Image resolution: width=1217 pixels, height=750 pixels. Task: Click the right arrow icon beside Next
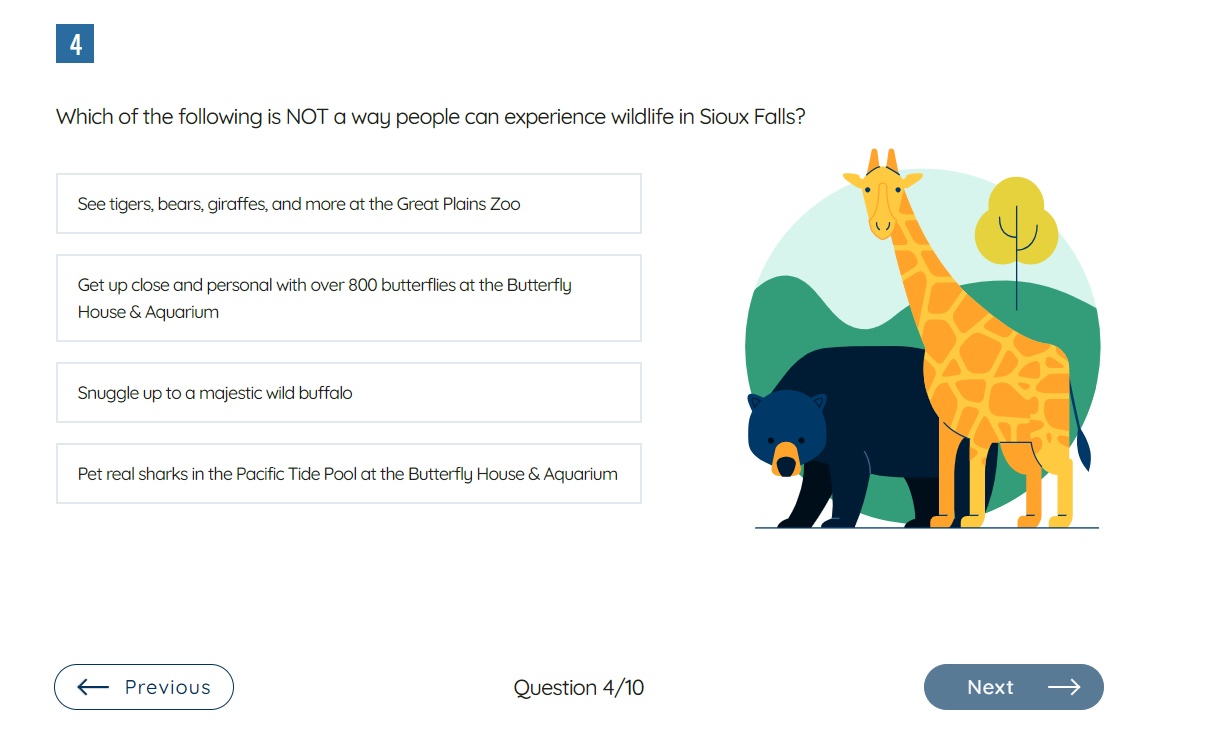[x=1064, y=687]
